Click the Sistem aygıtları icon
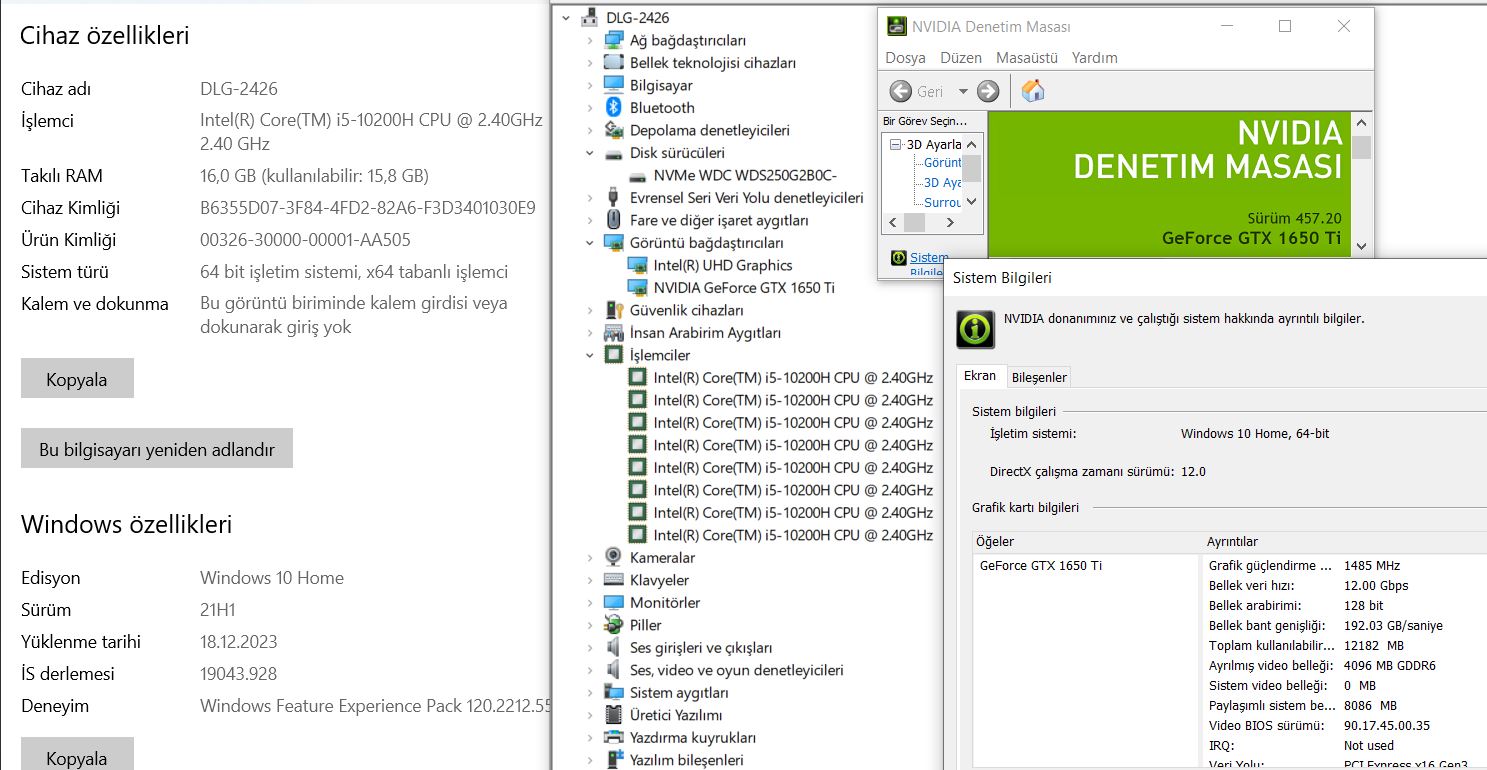 click(613, 693)
